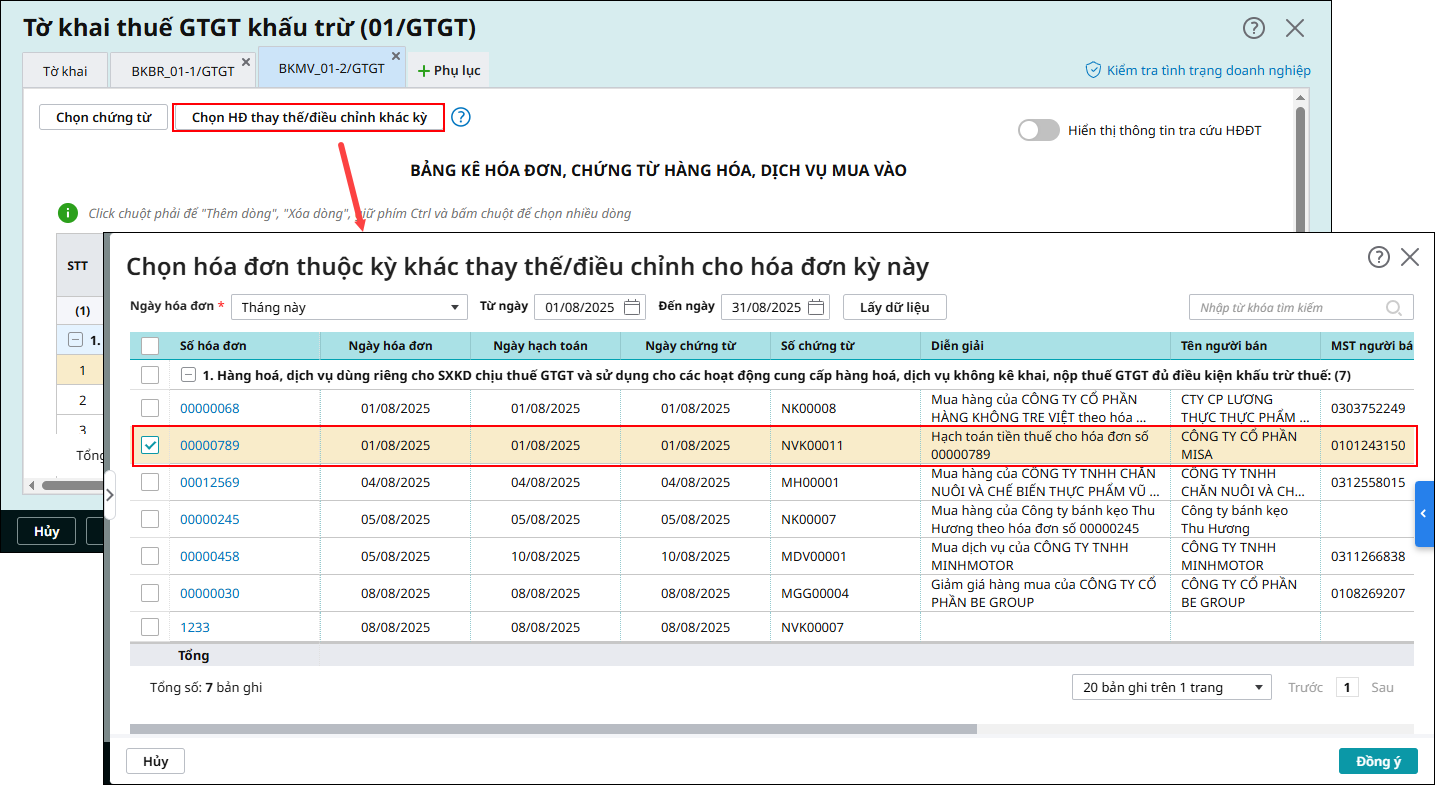Image resolution: width=1435 pixels, height=785 pixels.
Task: Click the blue side panel arrow on right edge
Action: (1425, 513)
